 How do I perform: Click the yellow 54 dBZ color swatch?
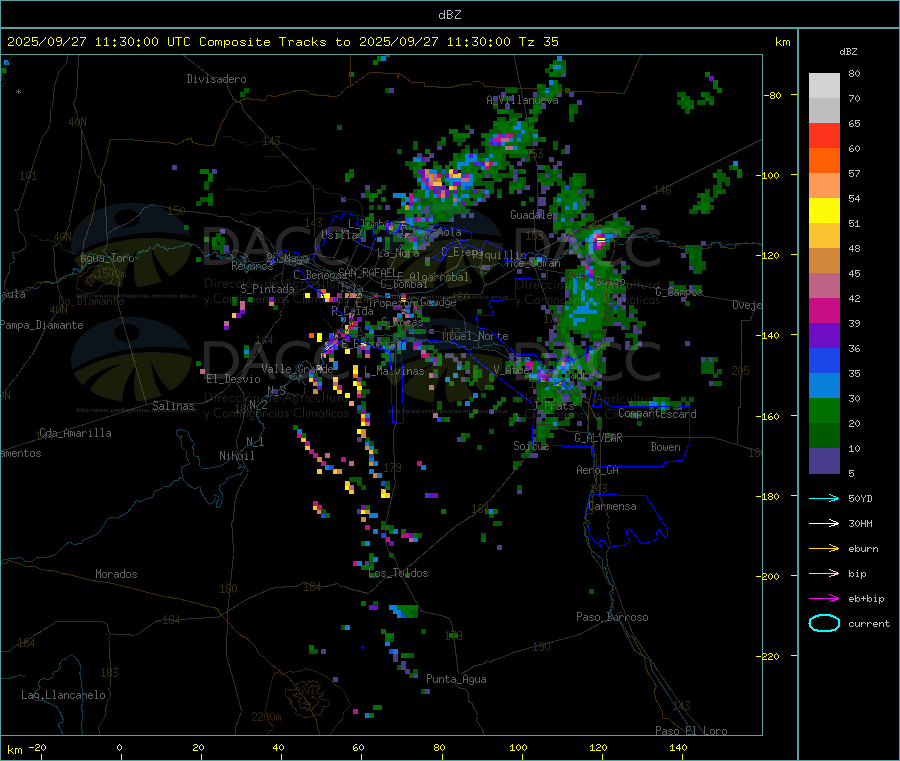coord(824,211)
